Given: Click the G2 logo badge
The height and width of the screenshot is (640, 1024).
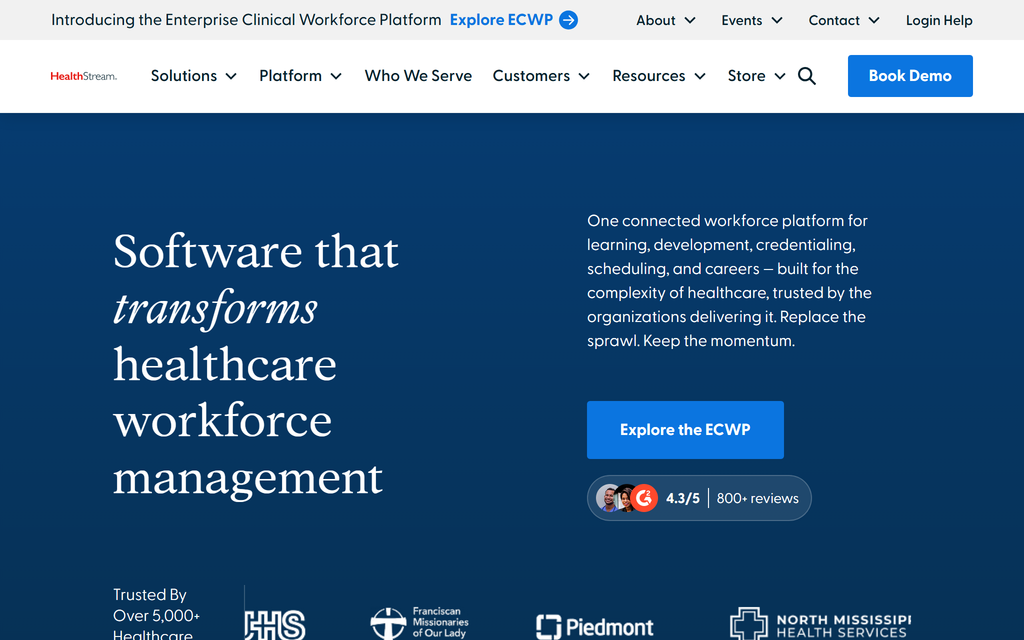Looking at the screenshot, I should tap(644, 498).
